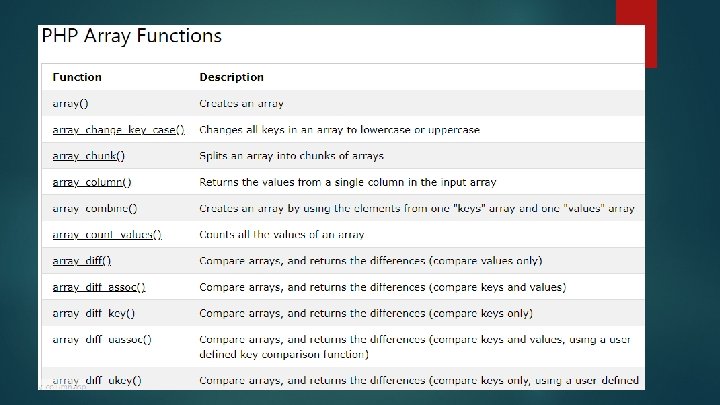
Task: Click 'Changes all keys in an array' description
Action: pos(339,130)
